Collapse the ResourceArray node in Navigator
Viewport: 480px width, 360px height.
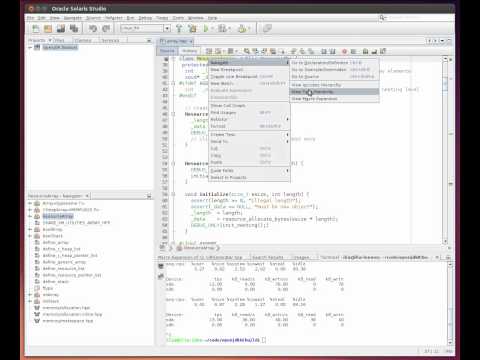tap(30, 216)
